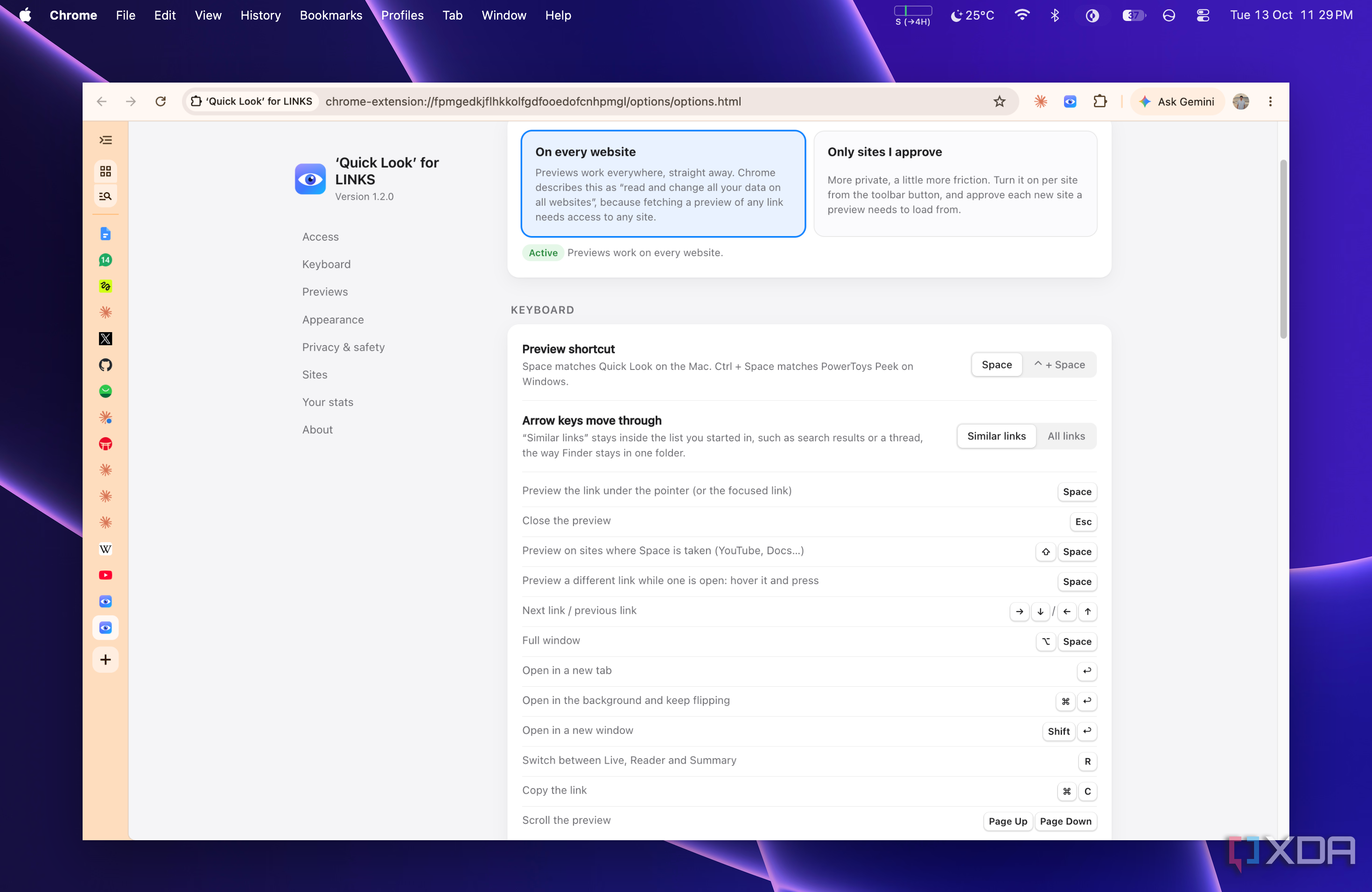
Task: Click the Wi-Fi status icon in the menu bar
Action: pos(1022,15)
